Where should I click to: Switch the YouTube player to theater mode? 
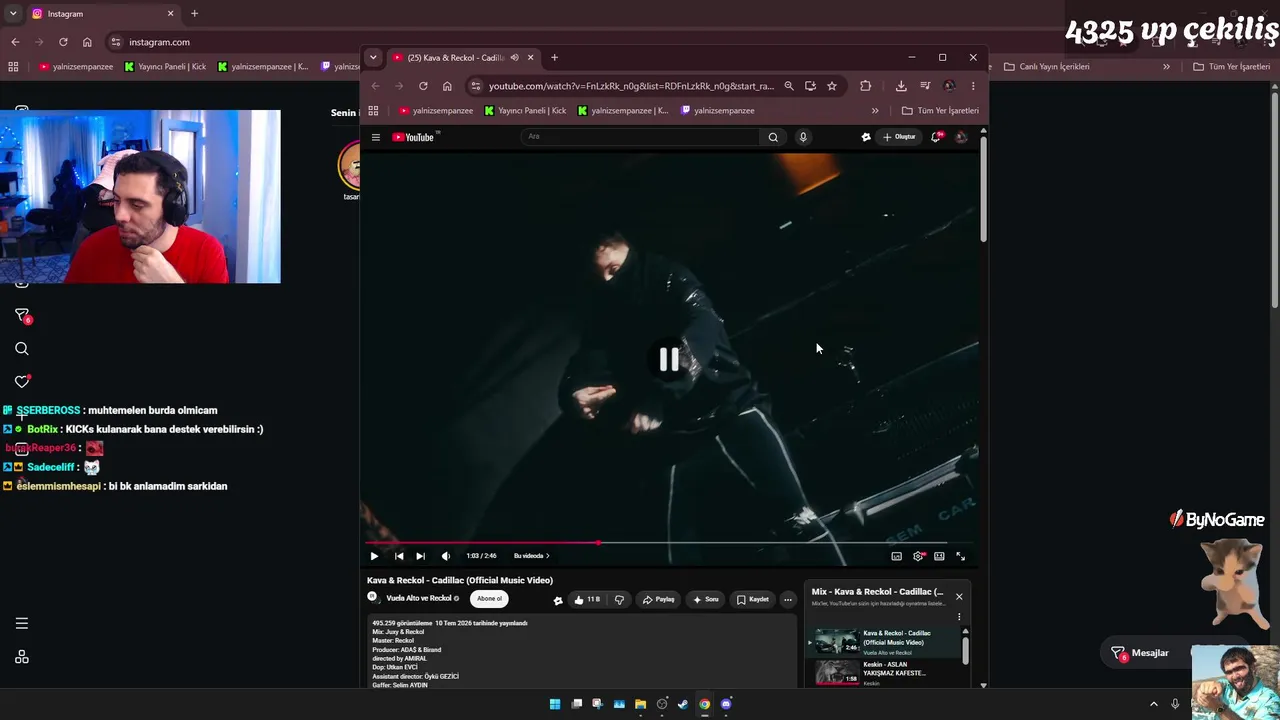pyautogui.click(x=939, y=556)
